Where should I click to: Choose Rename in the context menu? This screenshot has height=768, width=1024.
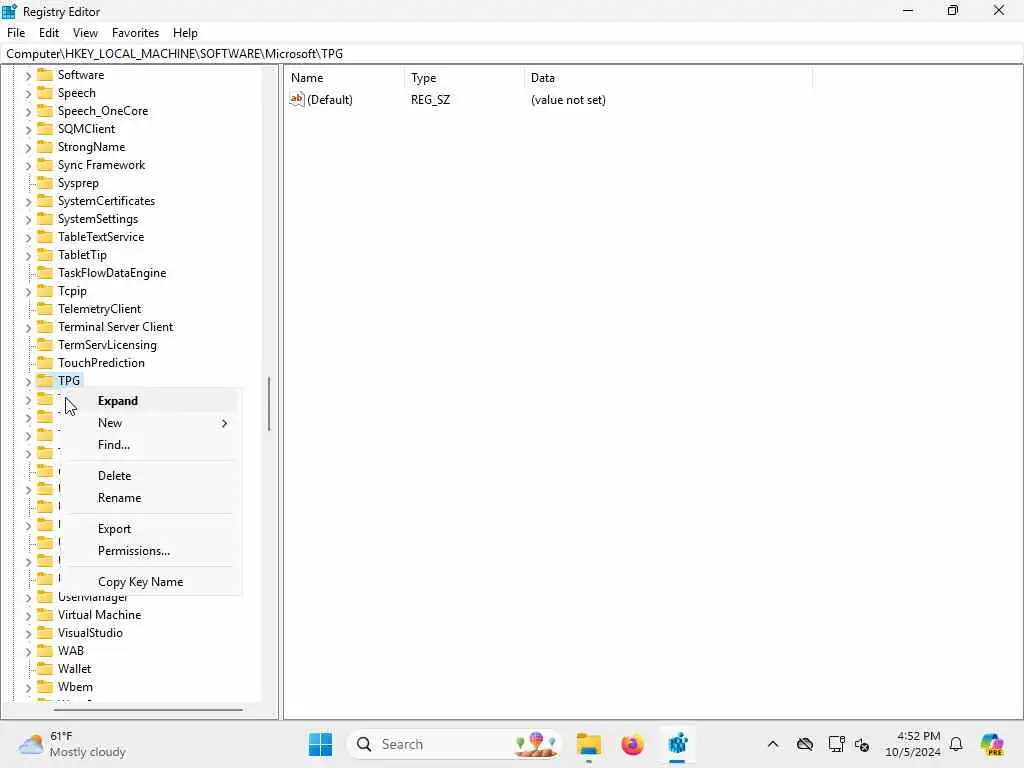[154, 498]
